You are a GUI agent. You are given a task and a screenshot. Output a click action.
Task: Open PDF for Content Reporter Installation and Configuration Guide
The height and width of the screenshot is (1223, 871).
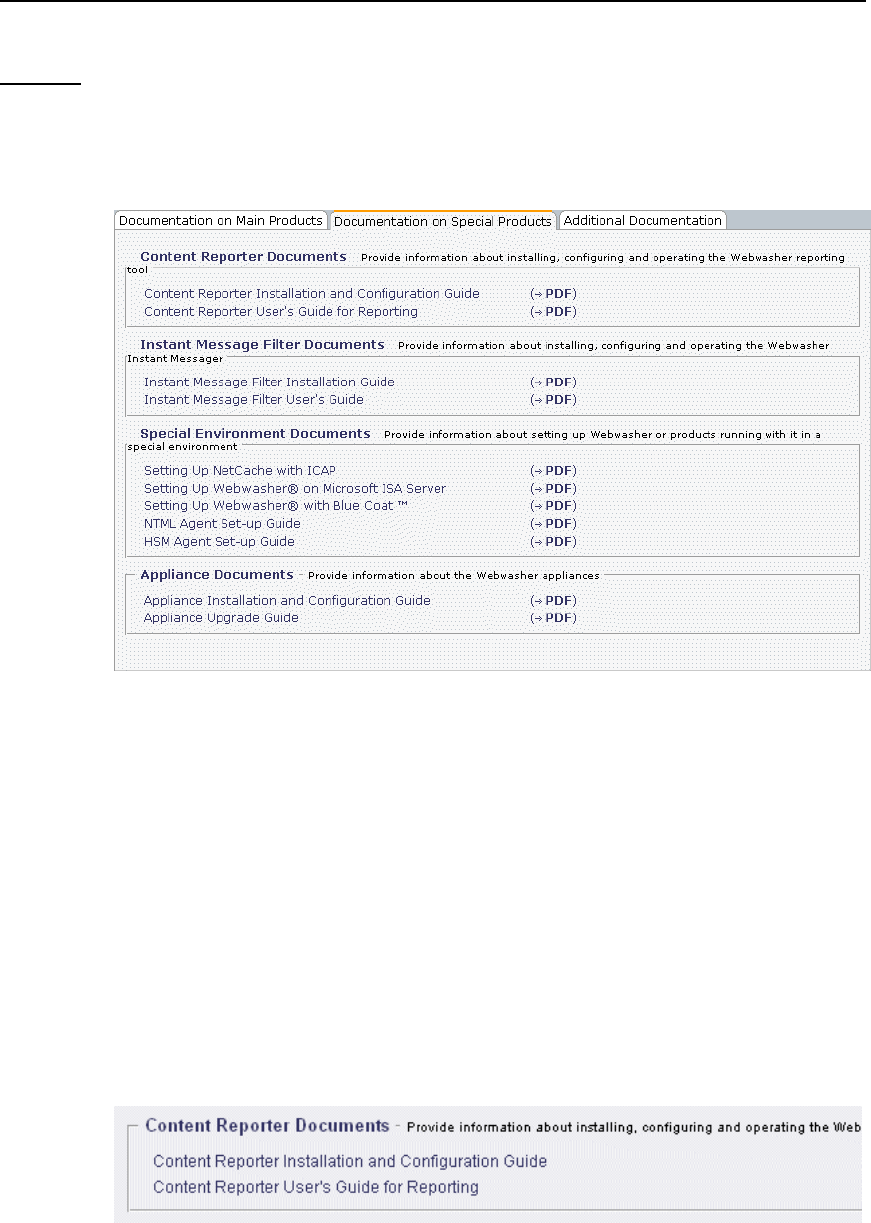pyautogui.click(x=553, y=294)
